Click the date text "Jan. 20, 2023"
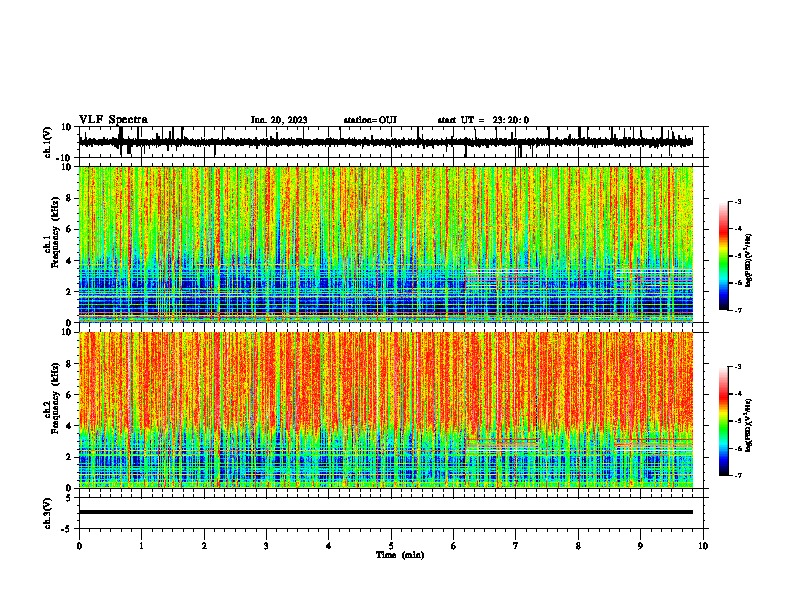The width and height of the screenshot is (792, 612). point(279,120)
